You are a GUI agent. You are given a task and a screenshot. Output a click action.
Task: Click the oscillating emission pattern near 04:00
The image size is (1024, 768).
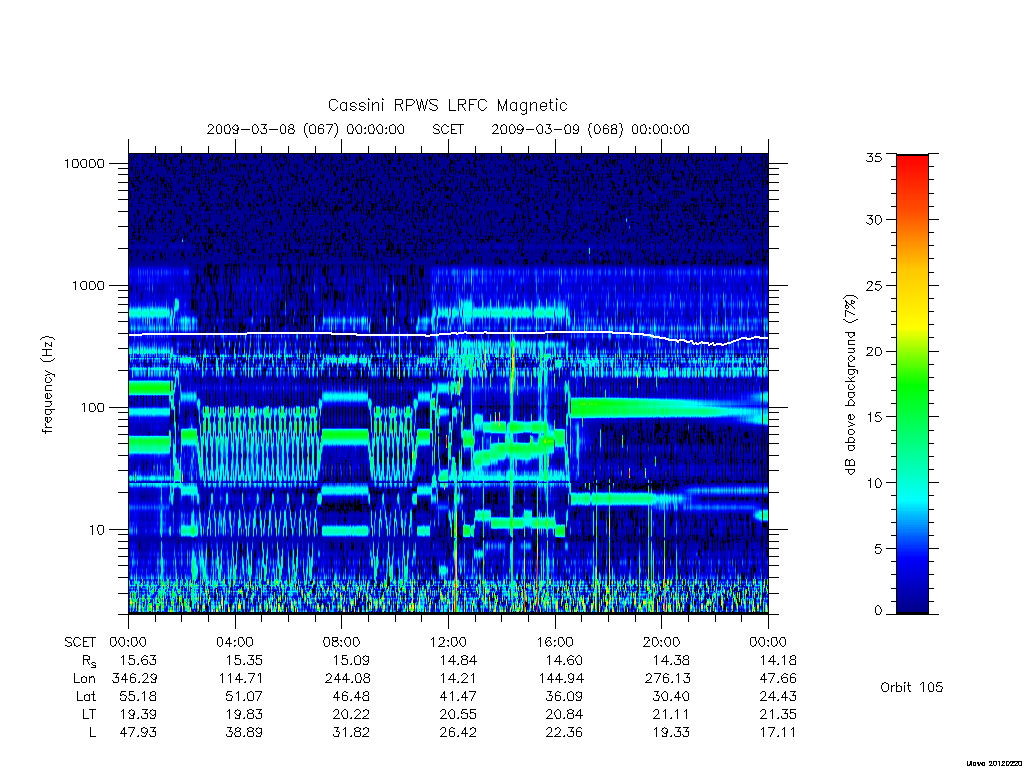point(258,444)
